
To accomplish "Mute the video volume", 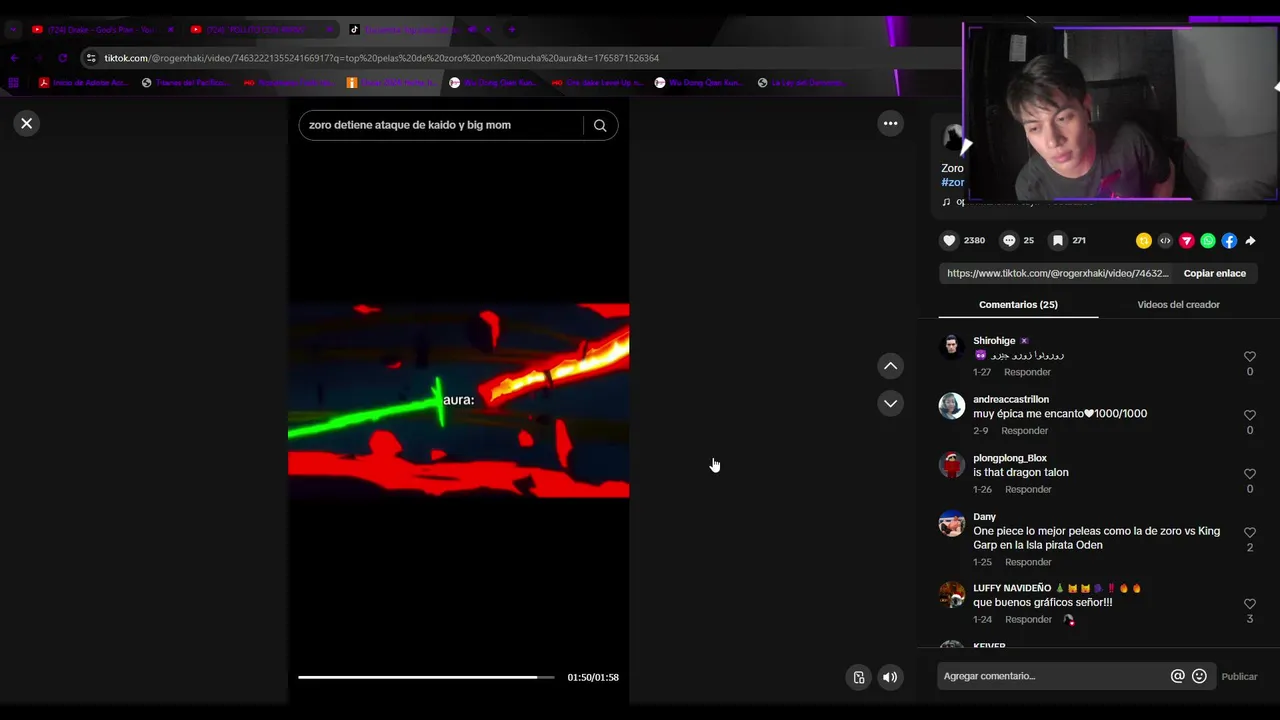I will pos(889,677).
